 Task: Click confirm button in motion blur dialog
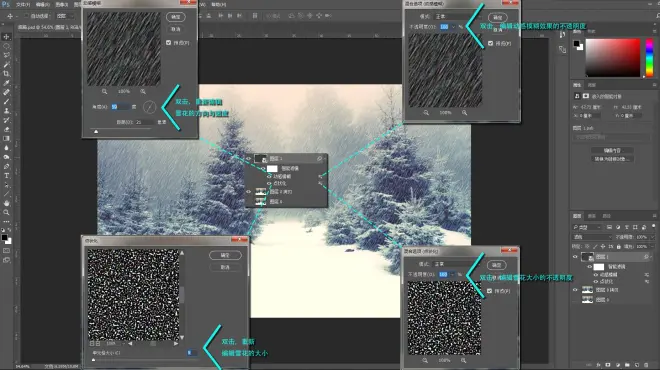point(176,17)
